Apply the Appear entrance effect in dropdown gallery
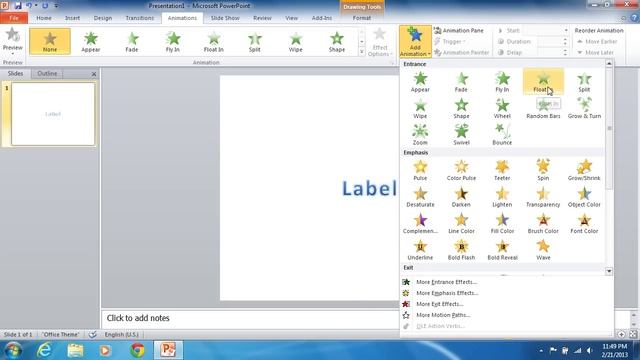 pyautogui.click(x=420, y=82)
